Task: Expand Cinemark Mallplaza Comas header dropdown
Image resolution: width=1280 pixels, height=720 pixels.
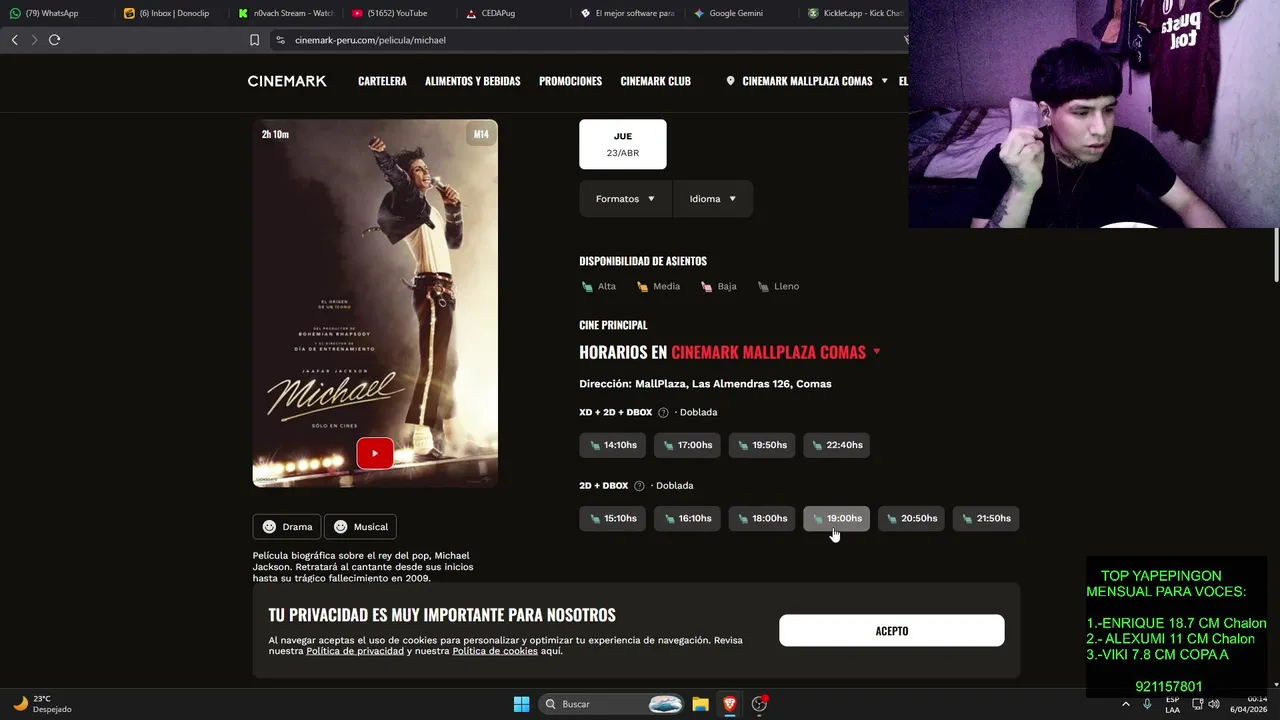Action: click(884, 81)
